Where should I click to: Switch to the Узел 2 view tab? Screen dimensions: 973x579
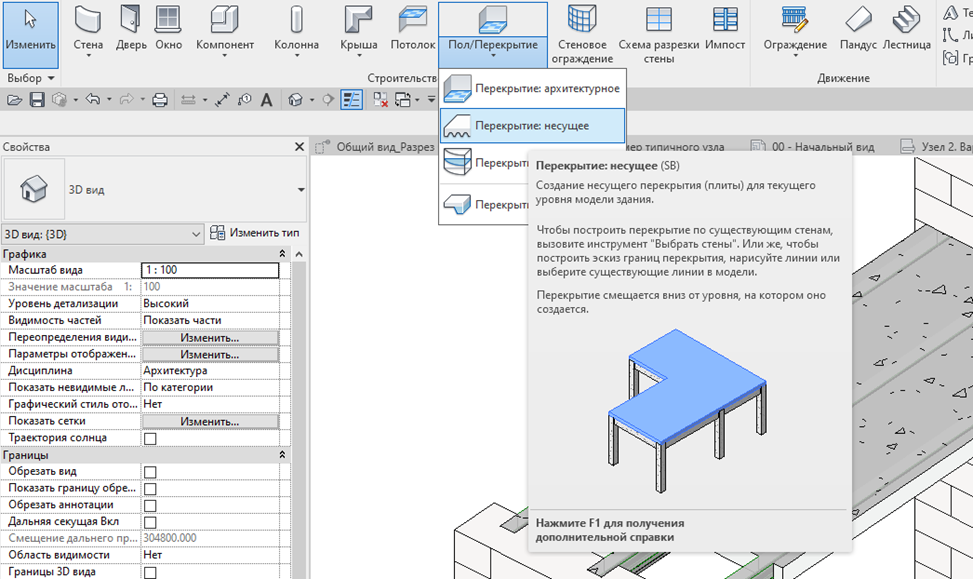click(936, 147)
